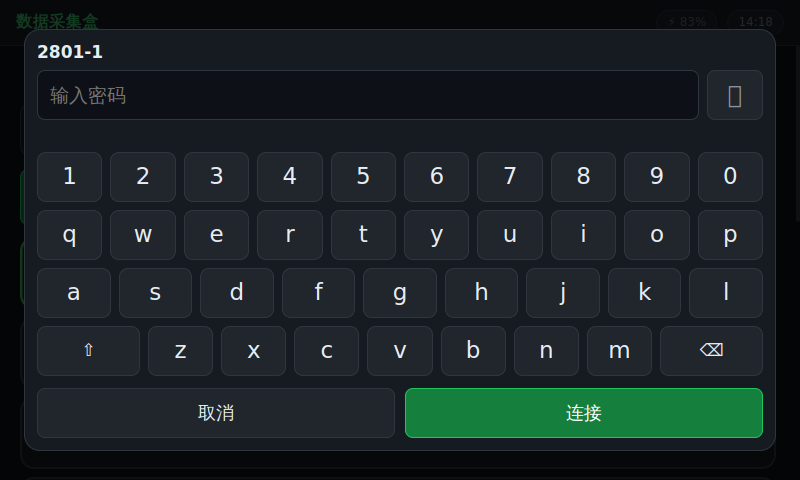The height and width of the screenshot is (480, 800).
Task: Tap the letter g key
Action: pyautogui.click(x=400, y=293)
